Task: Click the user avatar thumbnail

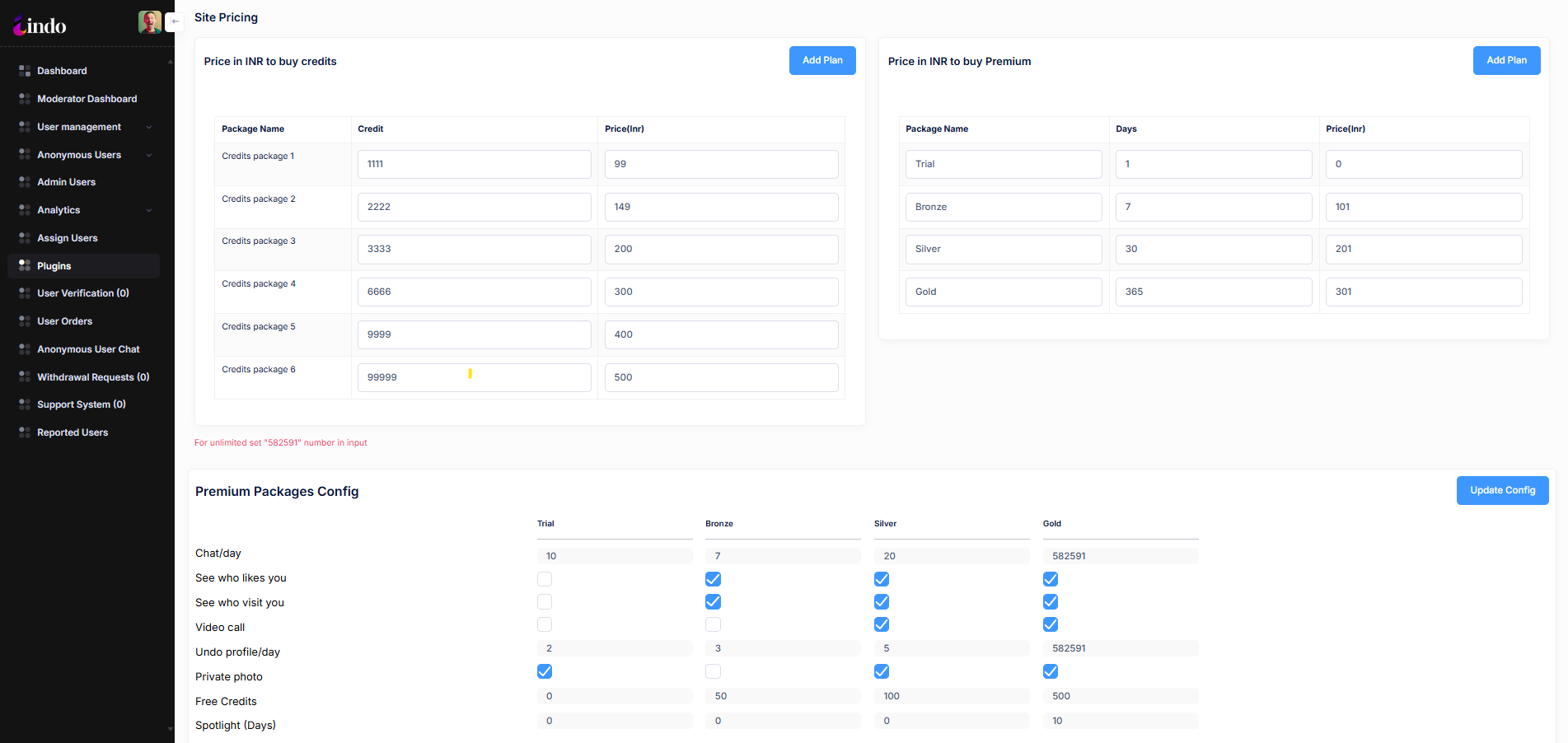Action: pyautogui.click(x=150, y=22)
